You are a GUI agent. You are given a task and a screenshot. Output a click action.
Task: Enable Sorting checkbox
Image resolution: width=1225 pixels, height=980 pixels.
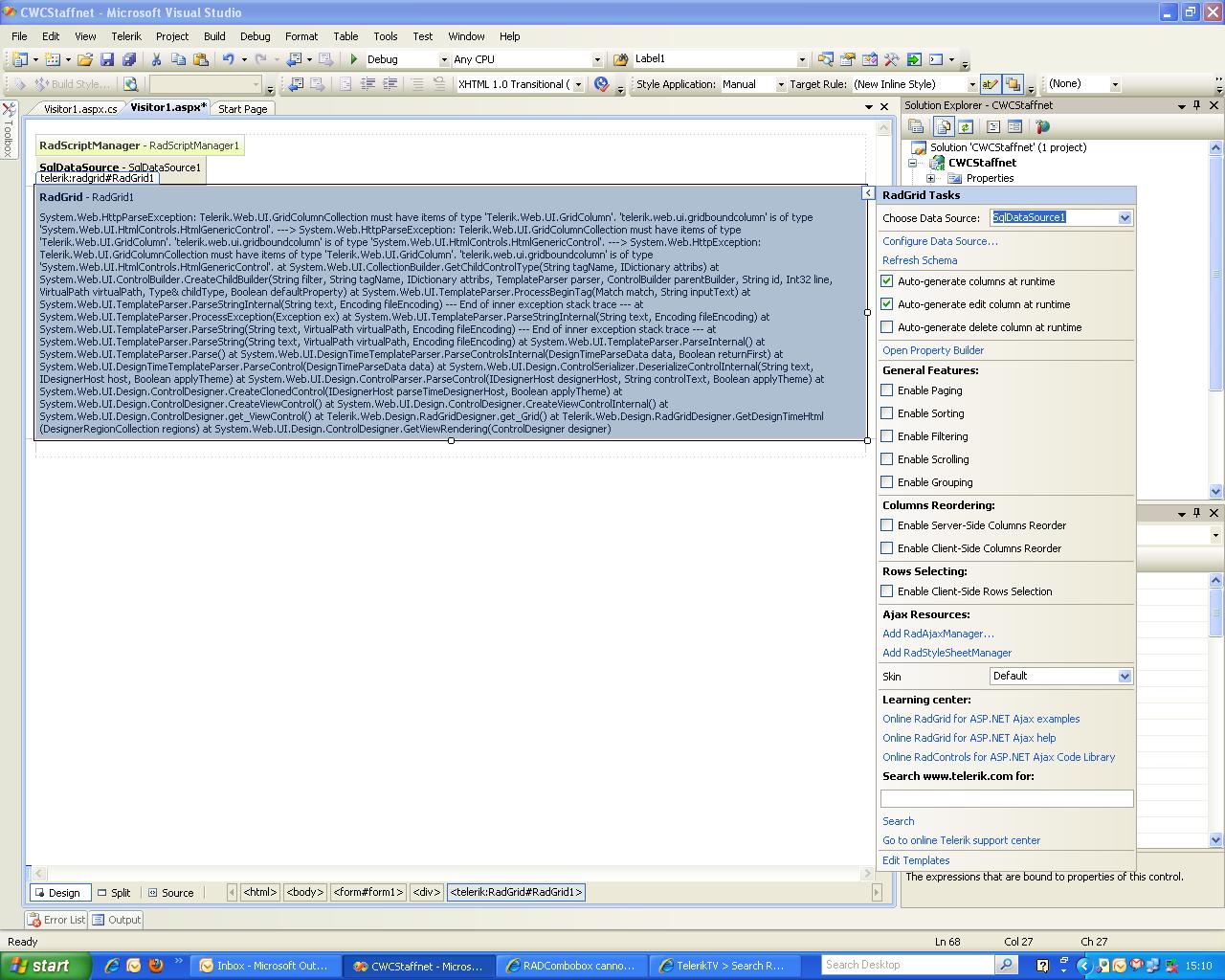(887, 413)
